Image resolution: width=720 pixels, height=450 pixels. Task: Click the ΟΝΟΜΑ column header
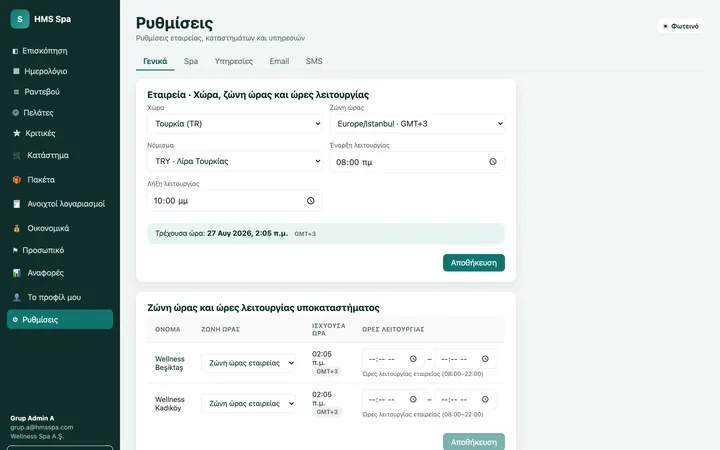[x=168, y=329]
